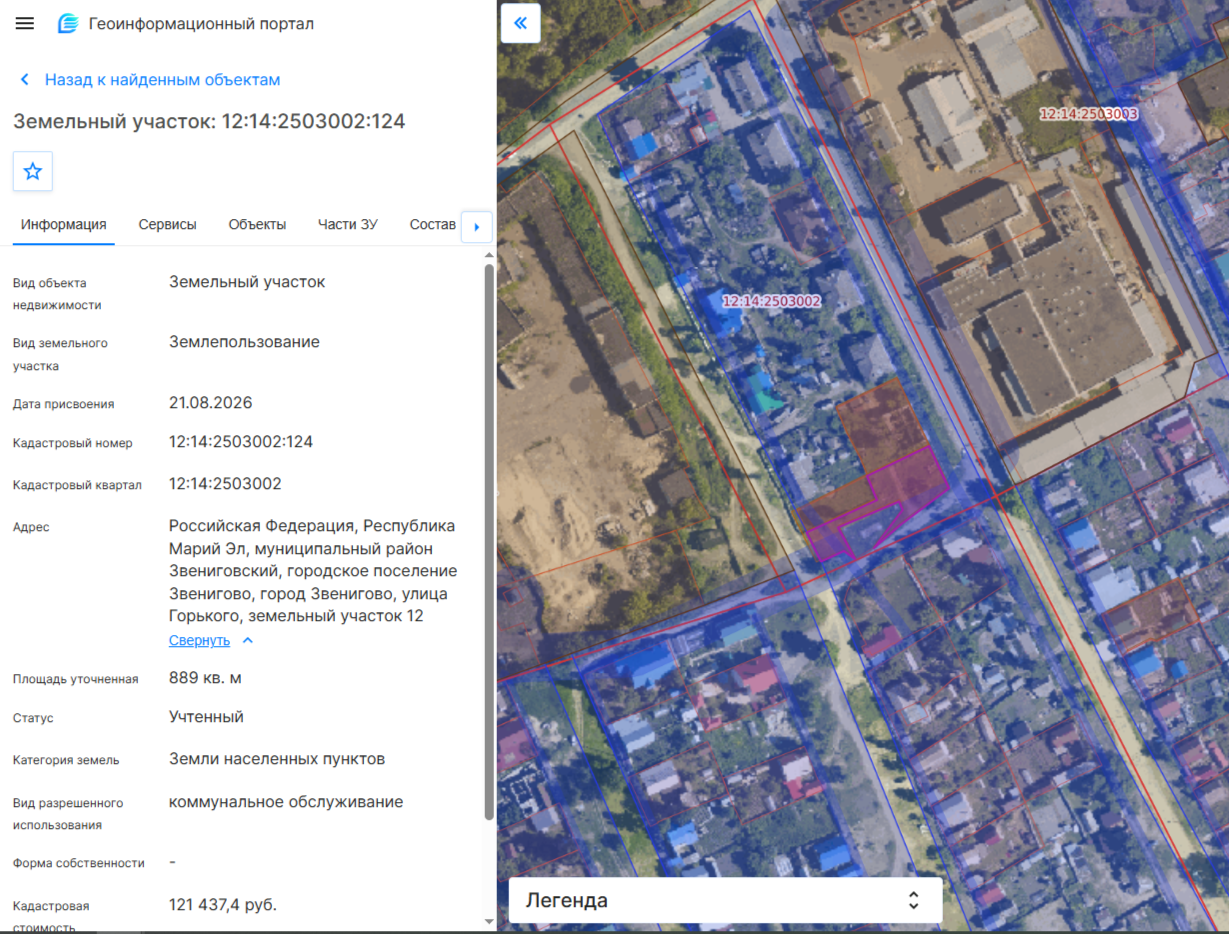Expand the Легенда panel
The height and width of the screenshot is (934, 1229).
point(726,900)
